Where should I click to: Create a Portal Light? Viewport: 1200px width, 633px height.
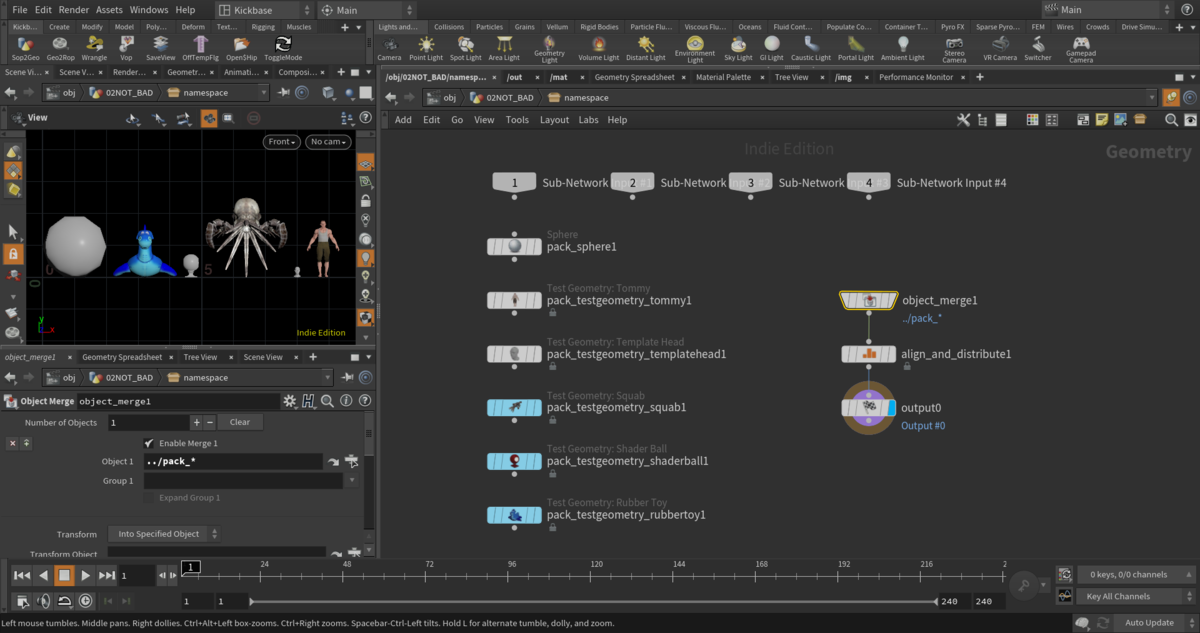[855, 48]
